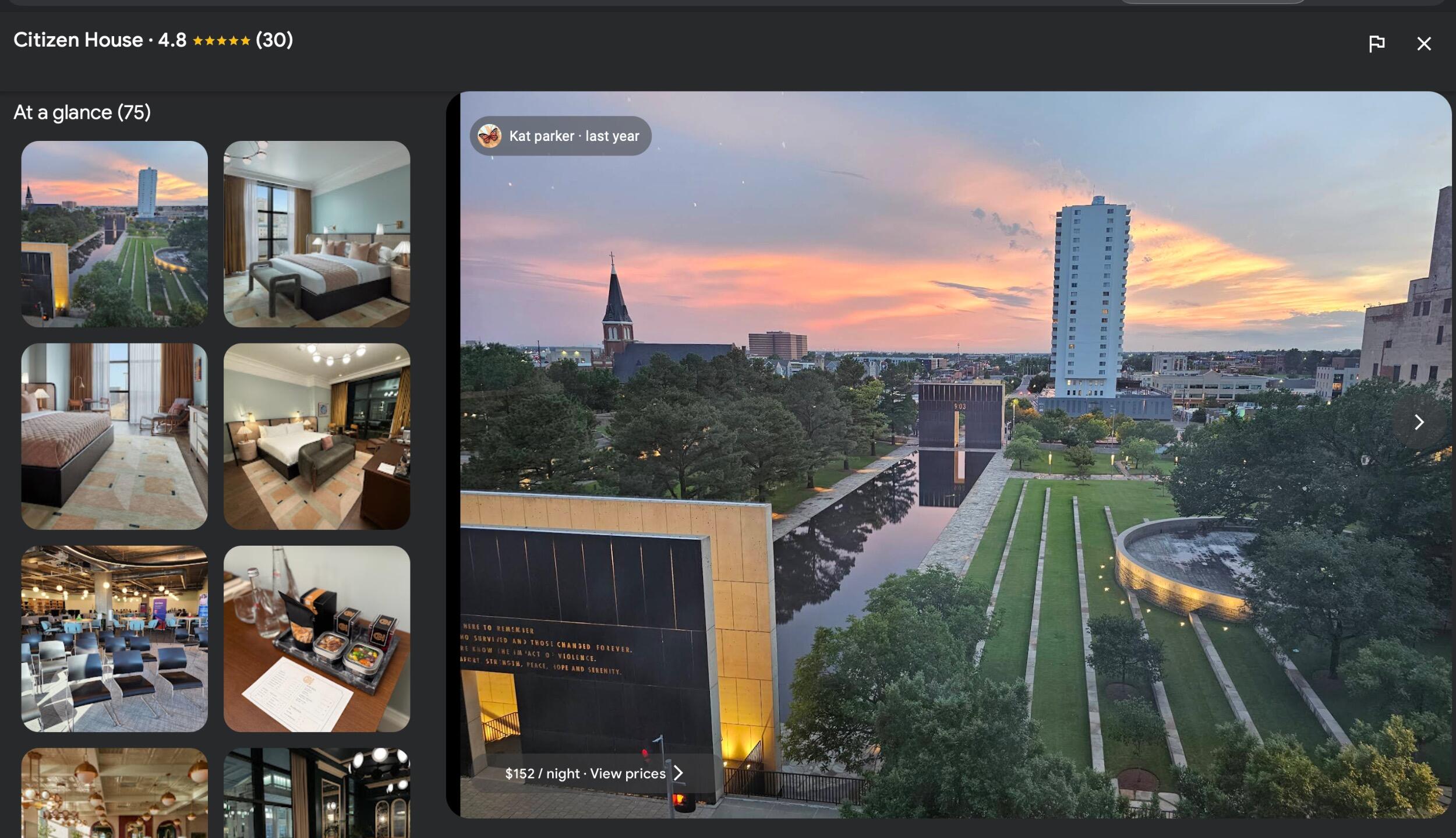This screenshot has width=1456, height=838.
Task: Open the room with green sofa thumbnail
Action: coord(317,436)
